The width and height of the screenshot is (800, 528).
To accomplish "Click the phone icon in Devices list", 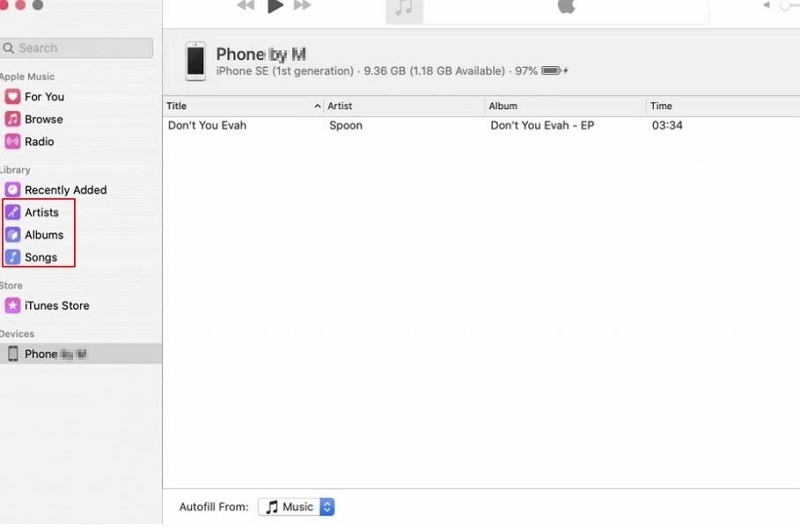I will 13,354.
